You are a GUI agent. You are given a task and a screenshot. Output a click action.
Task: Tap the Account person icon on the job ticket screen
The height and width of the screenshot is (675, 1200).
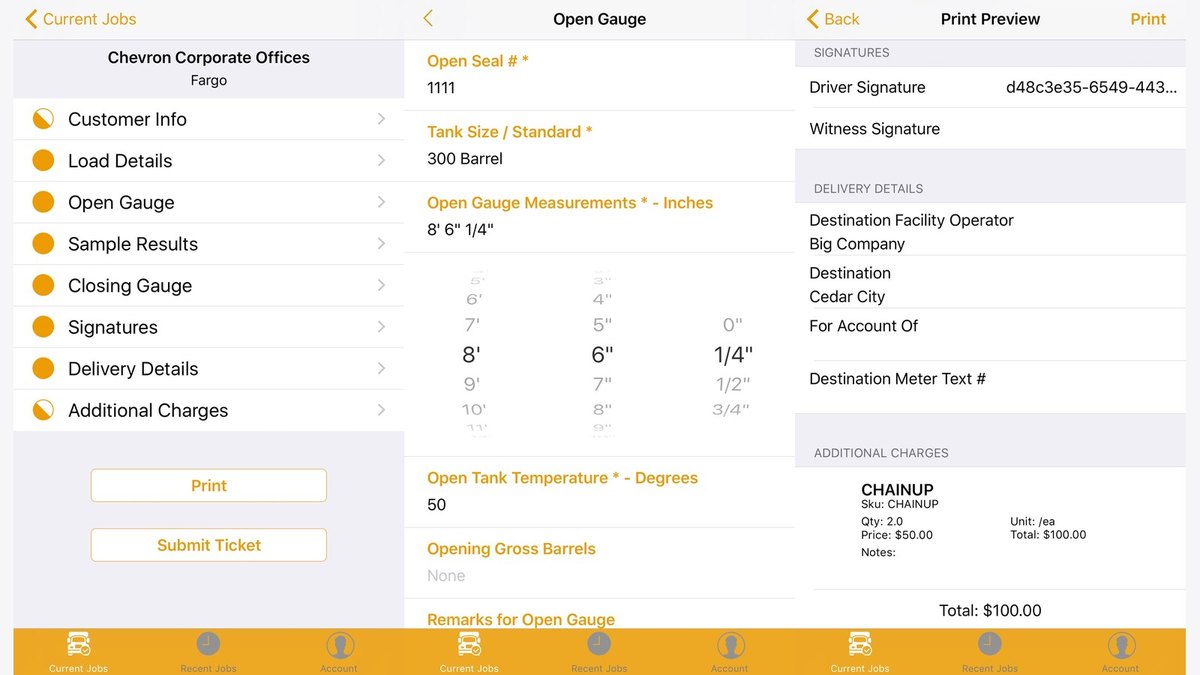(x=339, y=645)
